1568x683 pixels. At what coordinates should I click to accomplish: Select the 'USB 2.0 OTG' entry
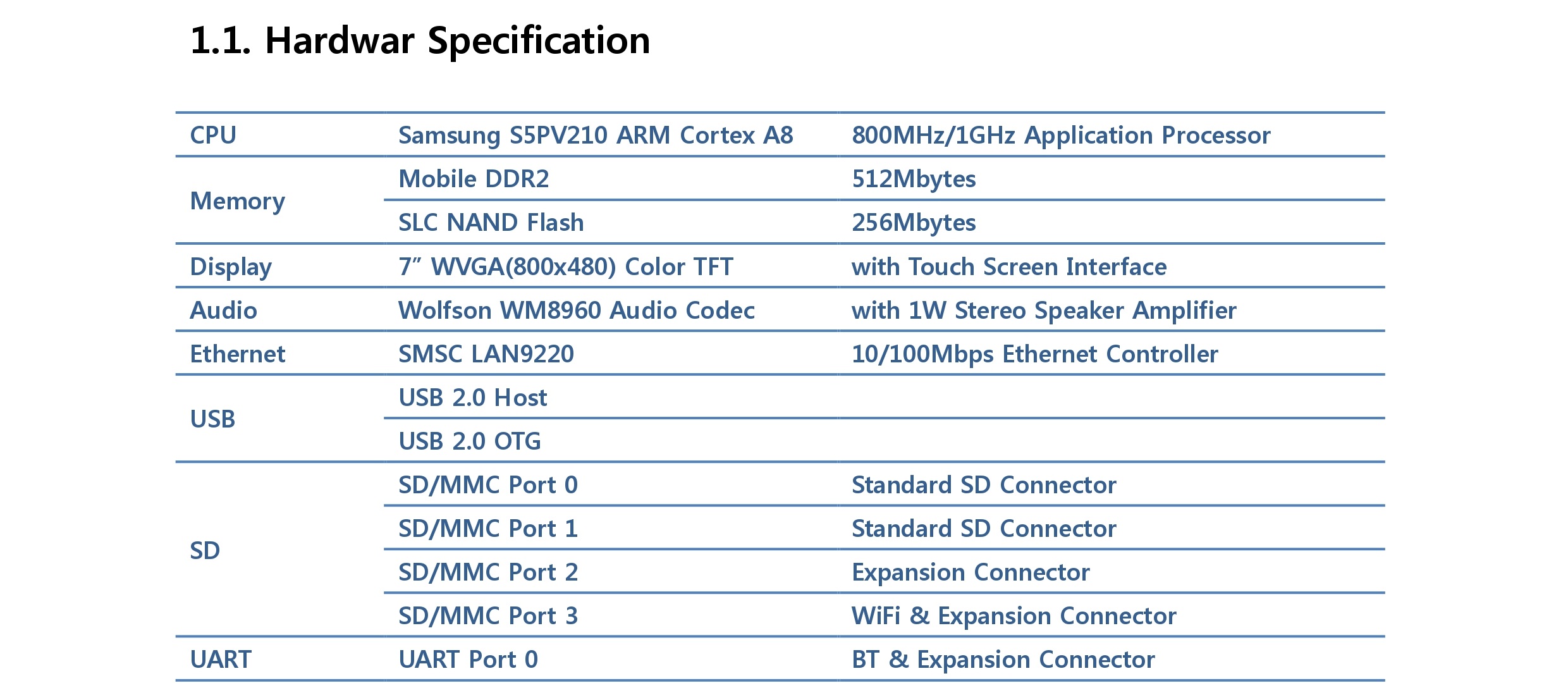pos(470,441)
